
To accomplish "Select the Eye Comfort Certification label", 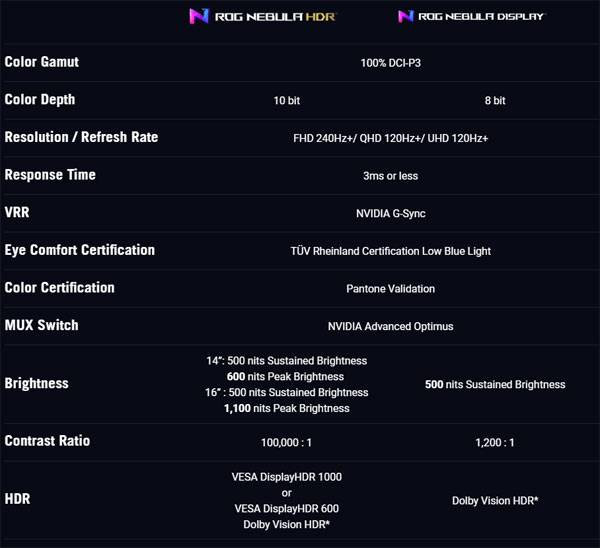I will 80,250.
